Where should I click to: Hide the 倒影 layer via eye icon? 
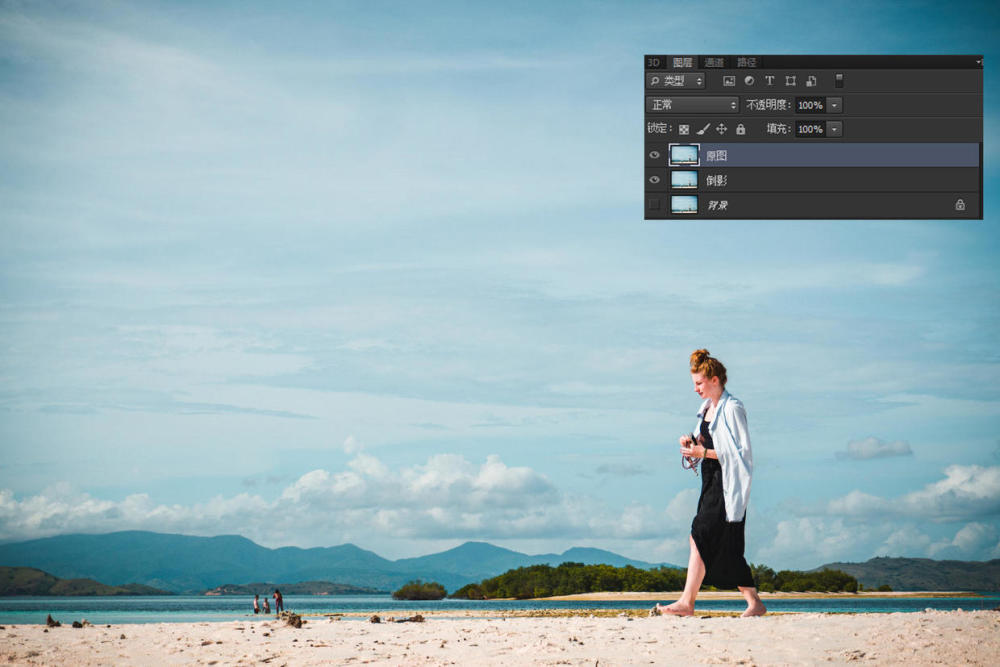pos(654,180)
